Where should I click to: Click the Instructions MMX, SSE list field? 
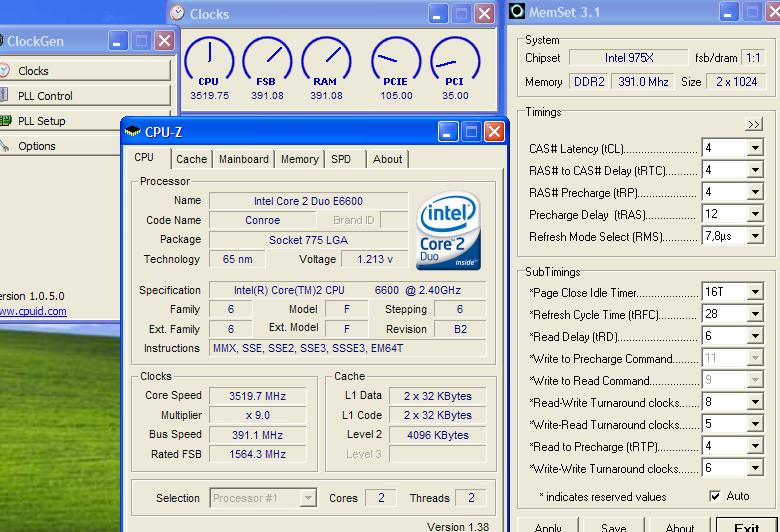tap(348, 348)
